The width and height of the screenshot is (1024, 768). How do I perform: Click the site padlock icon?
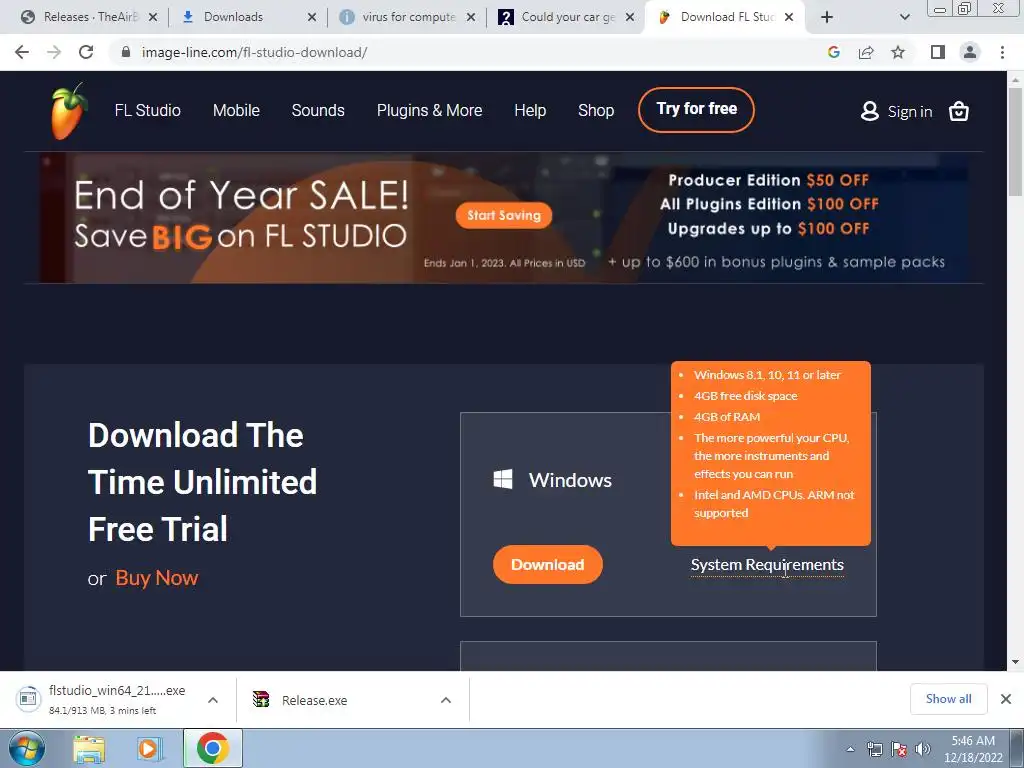126,52
